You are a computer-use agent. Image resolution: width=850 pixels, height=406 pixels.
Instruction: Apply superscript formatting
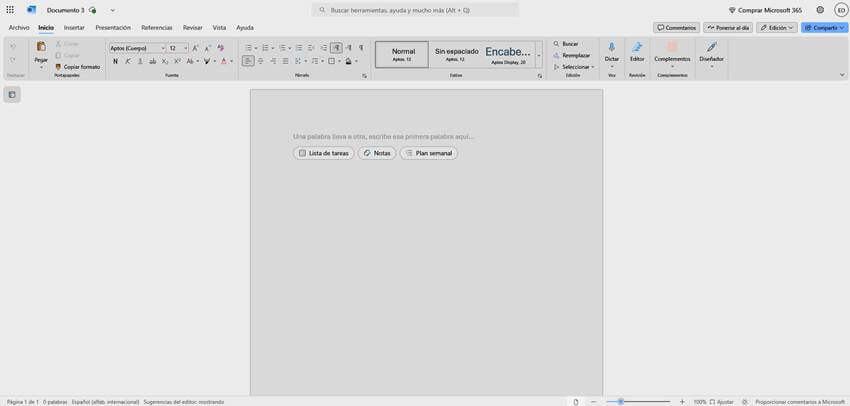(x=177, y=61)
